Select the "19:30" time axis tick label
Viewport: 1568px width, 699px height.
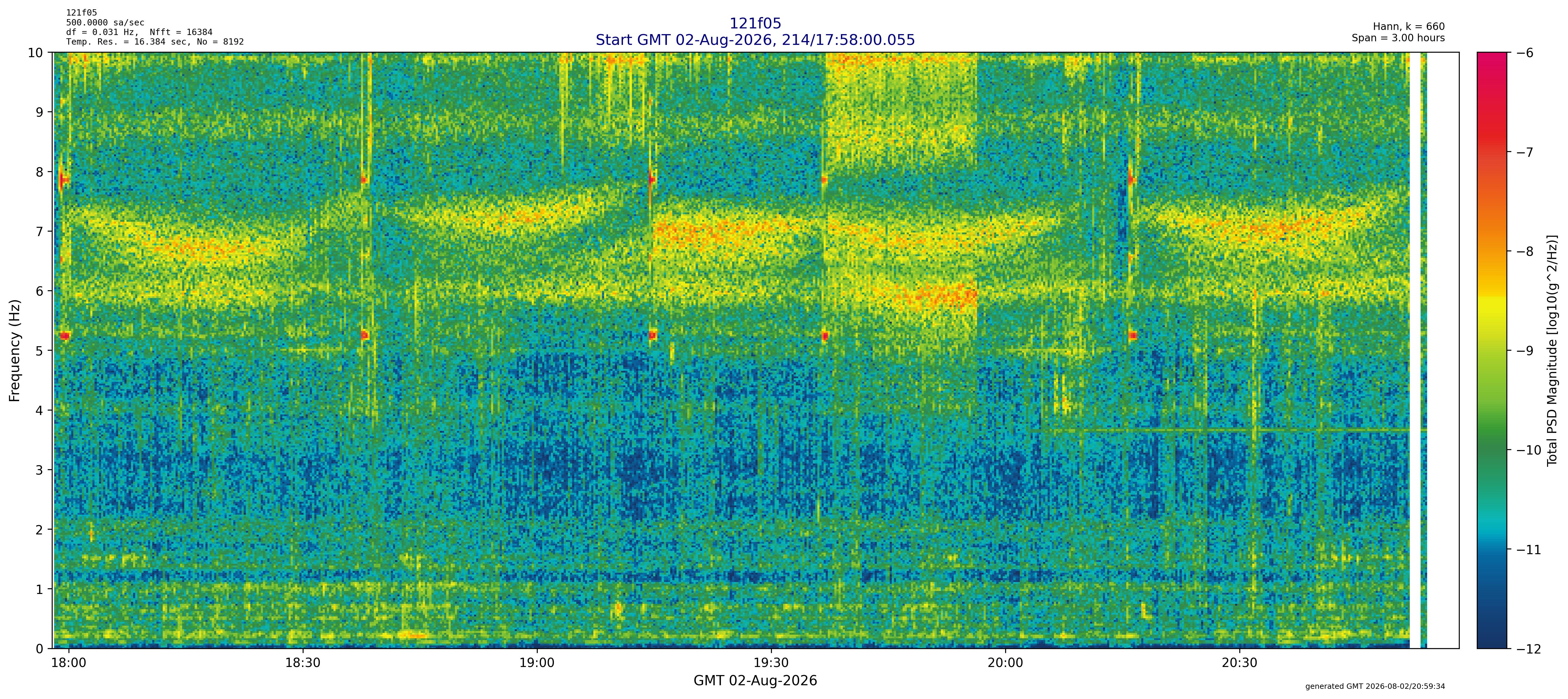771,662
